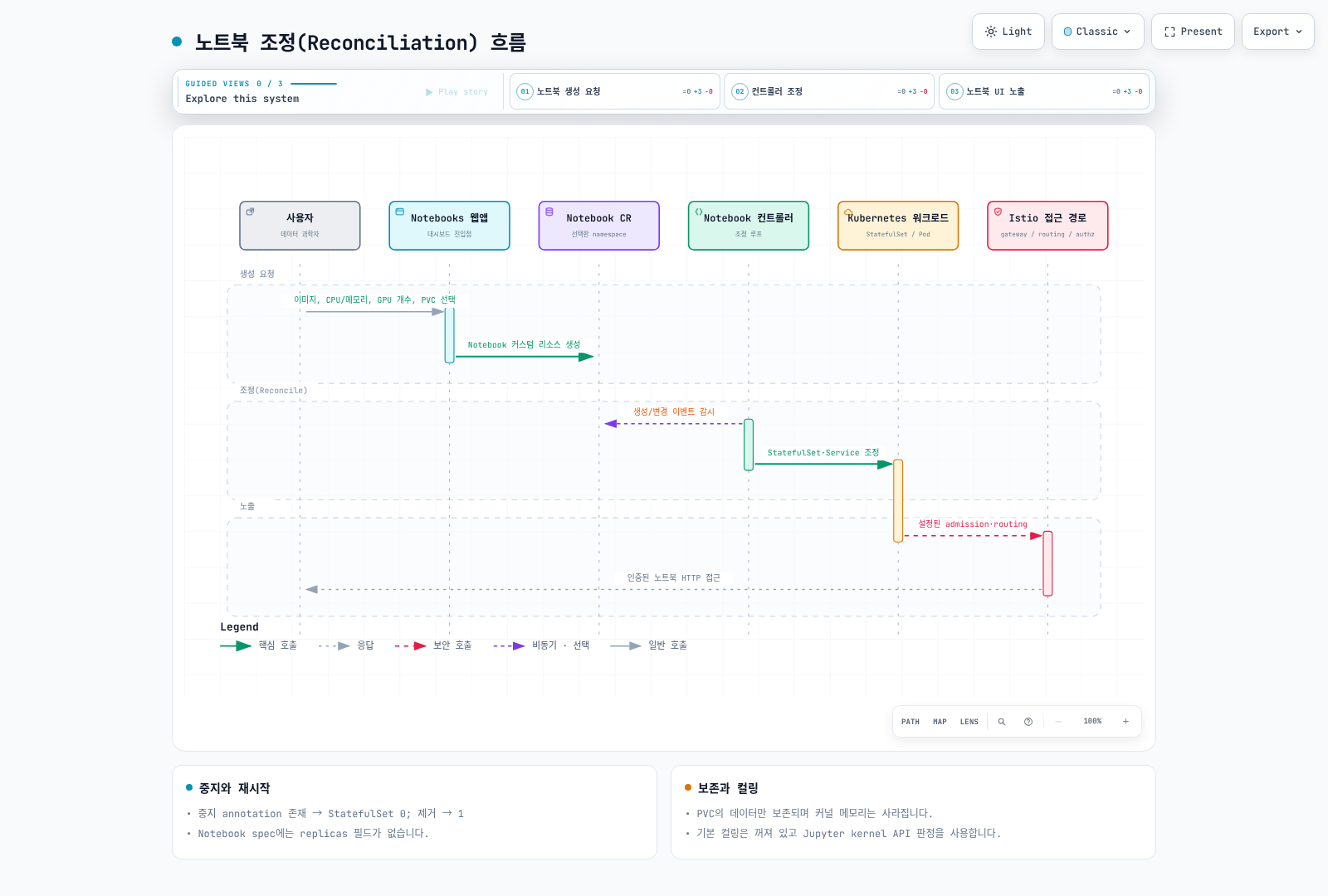Click the '핵심 호출' legend entry

pos(258,645)
